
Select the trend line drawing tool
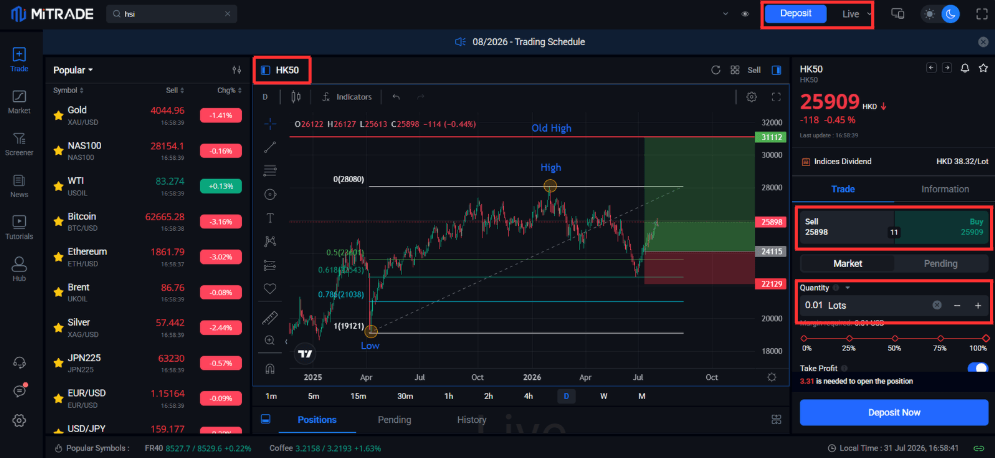(x=270, y=147)
